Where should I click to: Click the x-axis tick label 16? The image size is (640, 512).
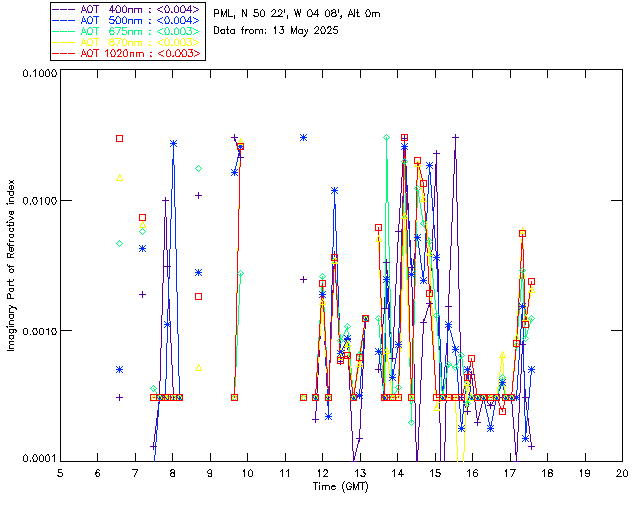(x=473, y=473)
